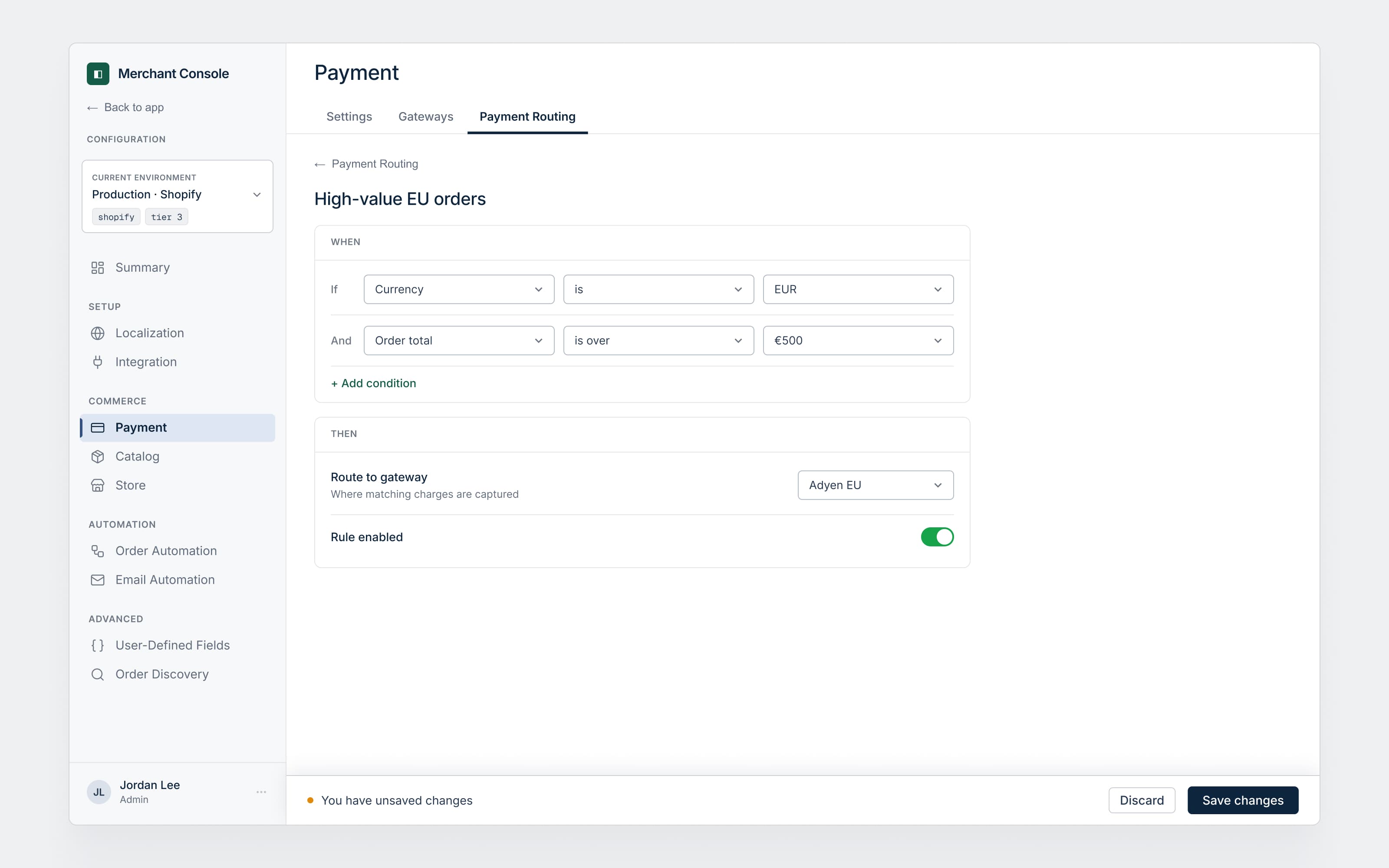Click + Add condition
This screenshot has height=868, width=1389.
tap(373, 384)
